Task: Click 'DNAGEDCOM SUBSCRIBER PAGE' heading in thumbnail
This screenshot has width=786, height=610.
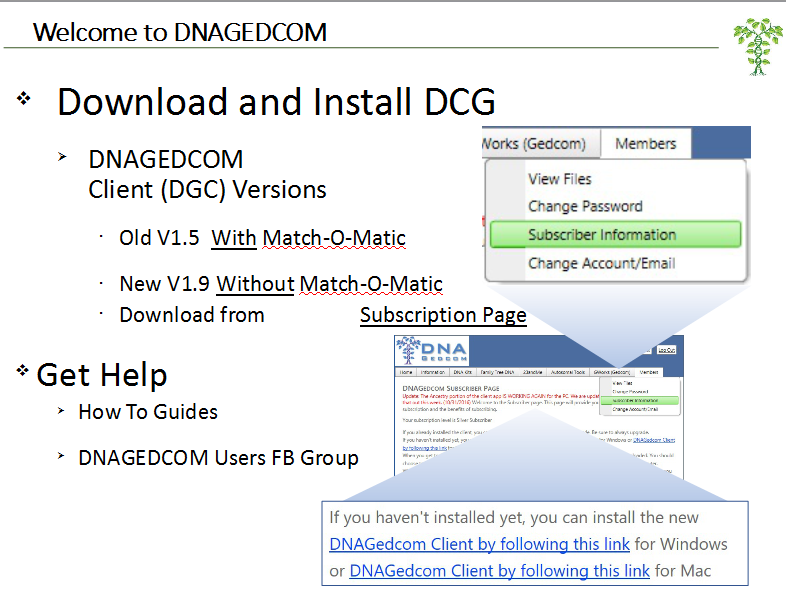Action: [x=451, y=388]
